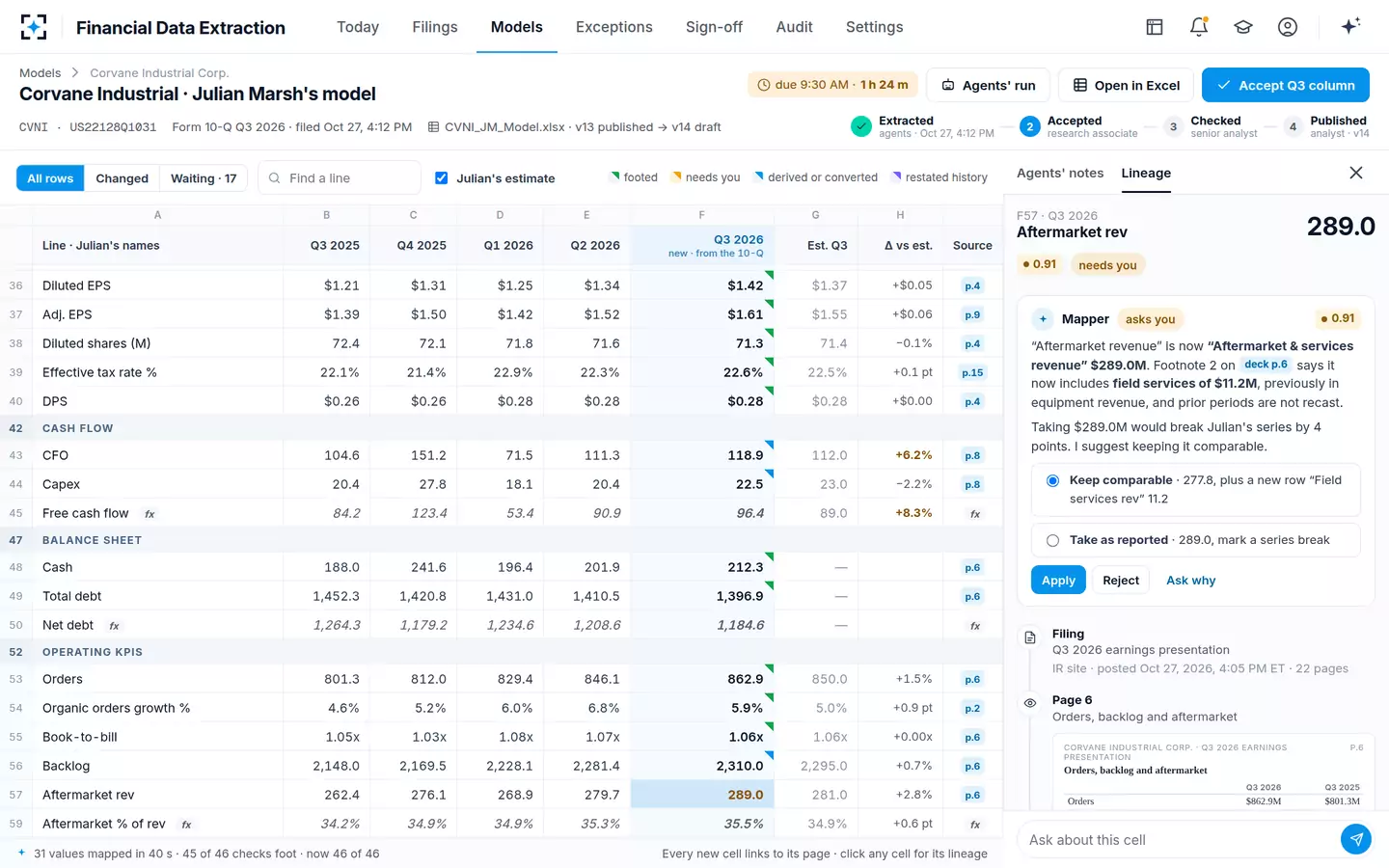Select the Take as reported option
Viewport: 1389px width, 868px height.
click(x=1196, y=540)
